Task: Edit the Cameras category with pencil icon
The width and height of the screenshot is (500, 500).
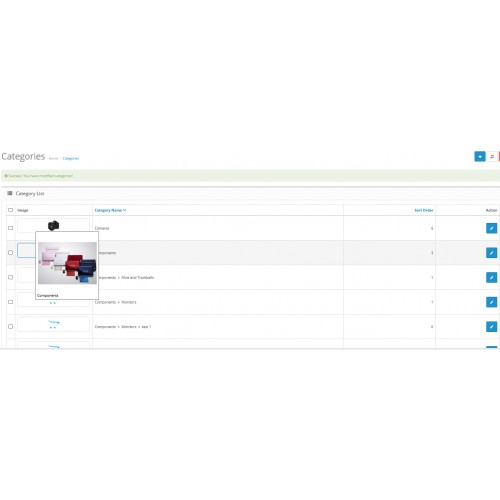Action: [491, 228]
